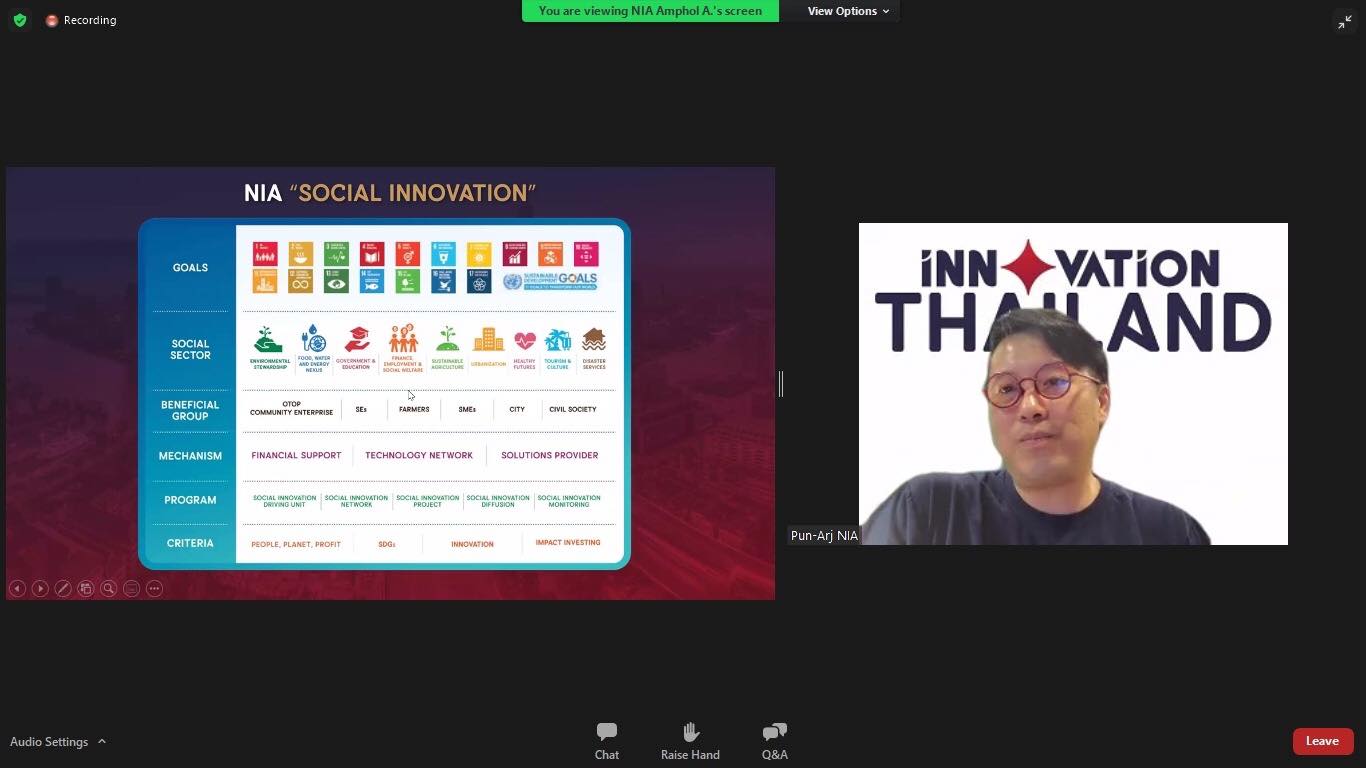Click the green screen-sharing banner
Viewport: 1366px width, 768px height.
pos(650,11)
